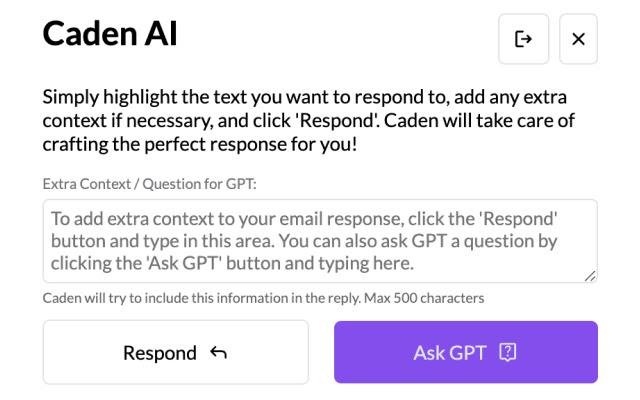
Task: Close the Caden AI panel
Action: 578,39
